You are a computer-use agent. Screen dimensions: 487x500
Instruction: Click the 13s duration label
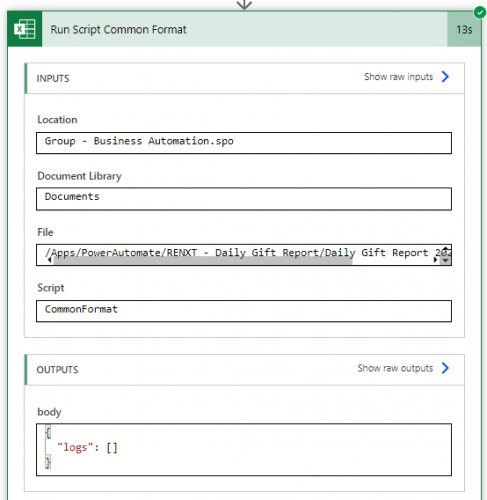pyautogui.click(x=464, y=30)
